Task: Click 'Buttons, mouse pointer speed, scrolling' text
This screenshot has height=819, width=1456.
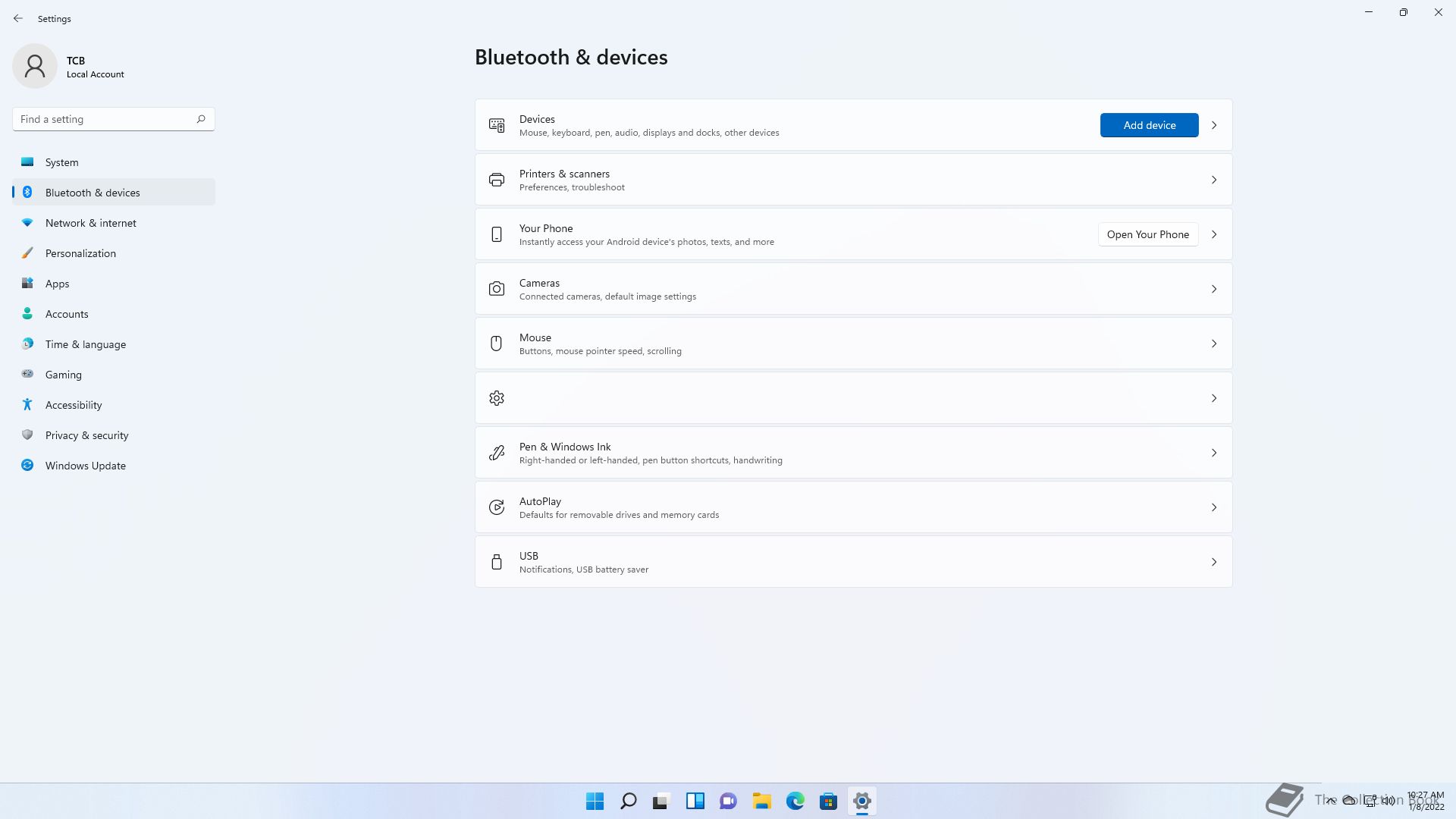Action: [601, 351]
